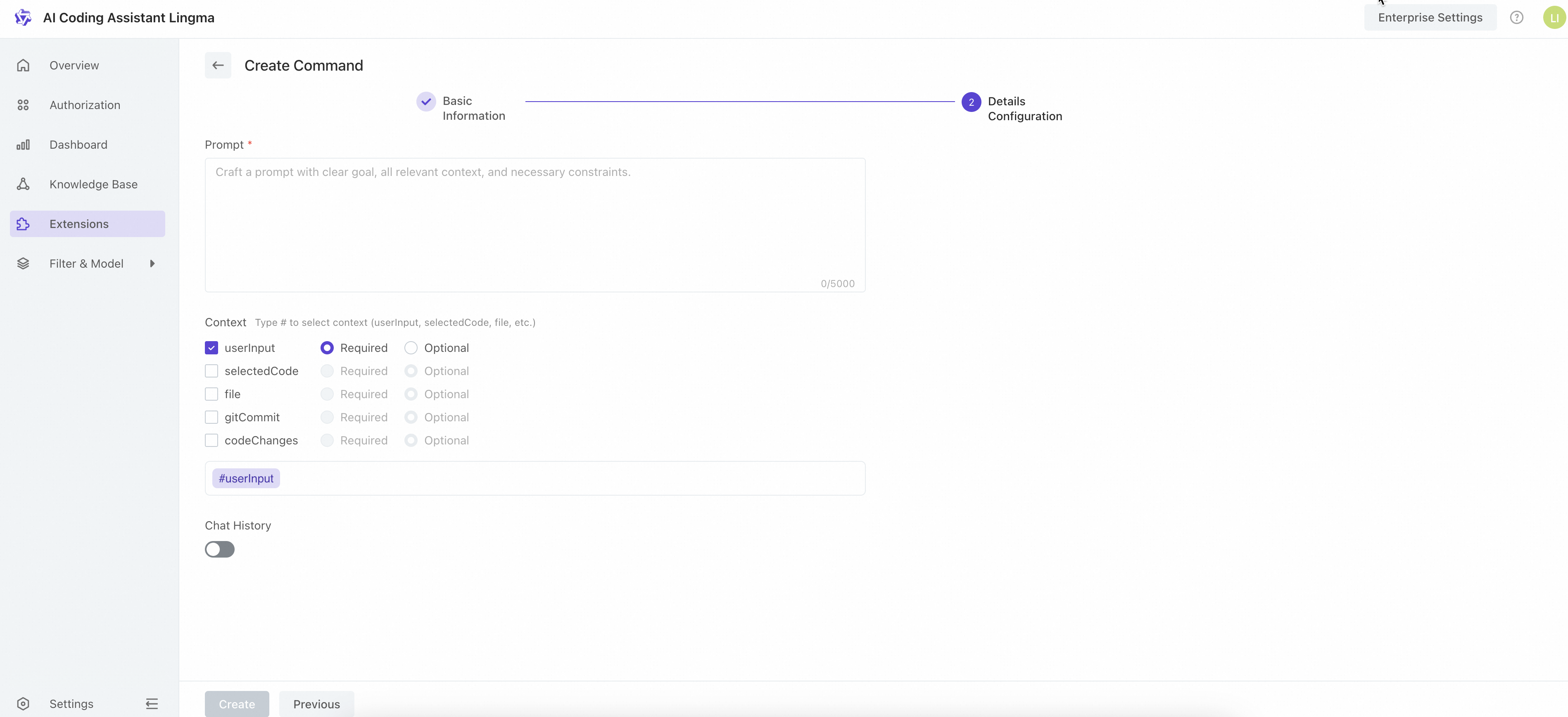
Task: Check the file context checkbox
Action: tap(211, 394)
